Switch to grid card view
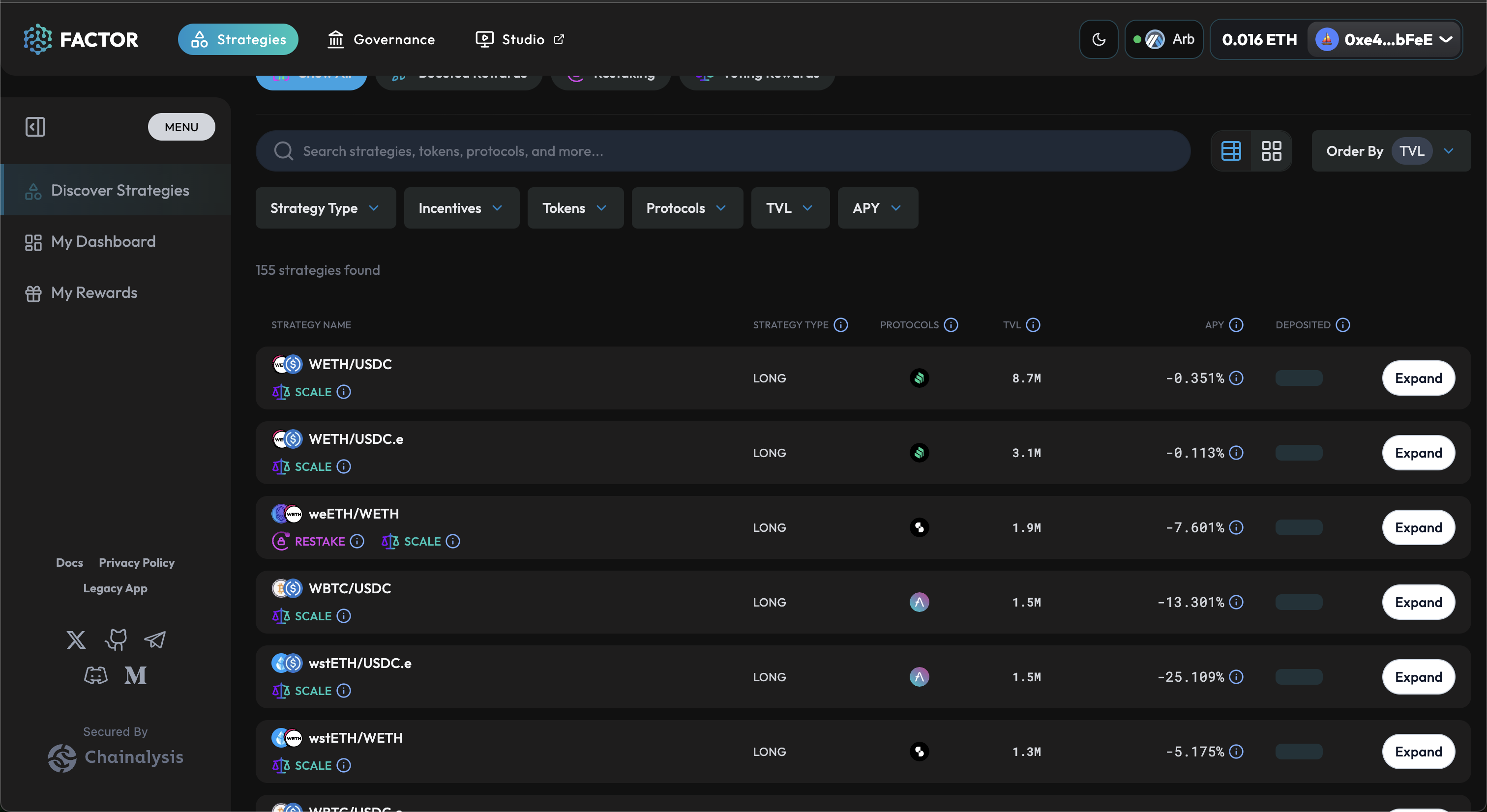The height and width of the screenshot is (812, 1487). tap(1271, 150)
